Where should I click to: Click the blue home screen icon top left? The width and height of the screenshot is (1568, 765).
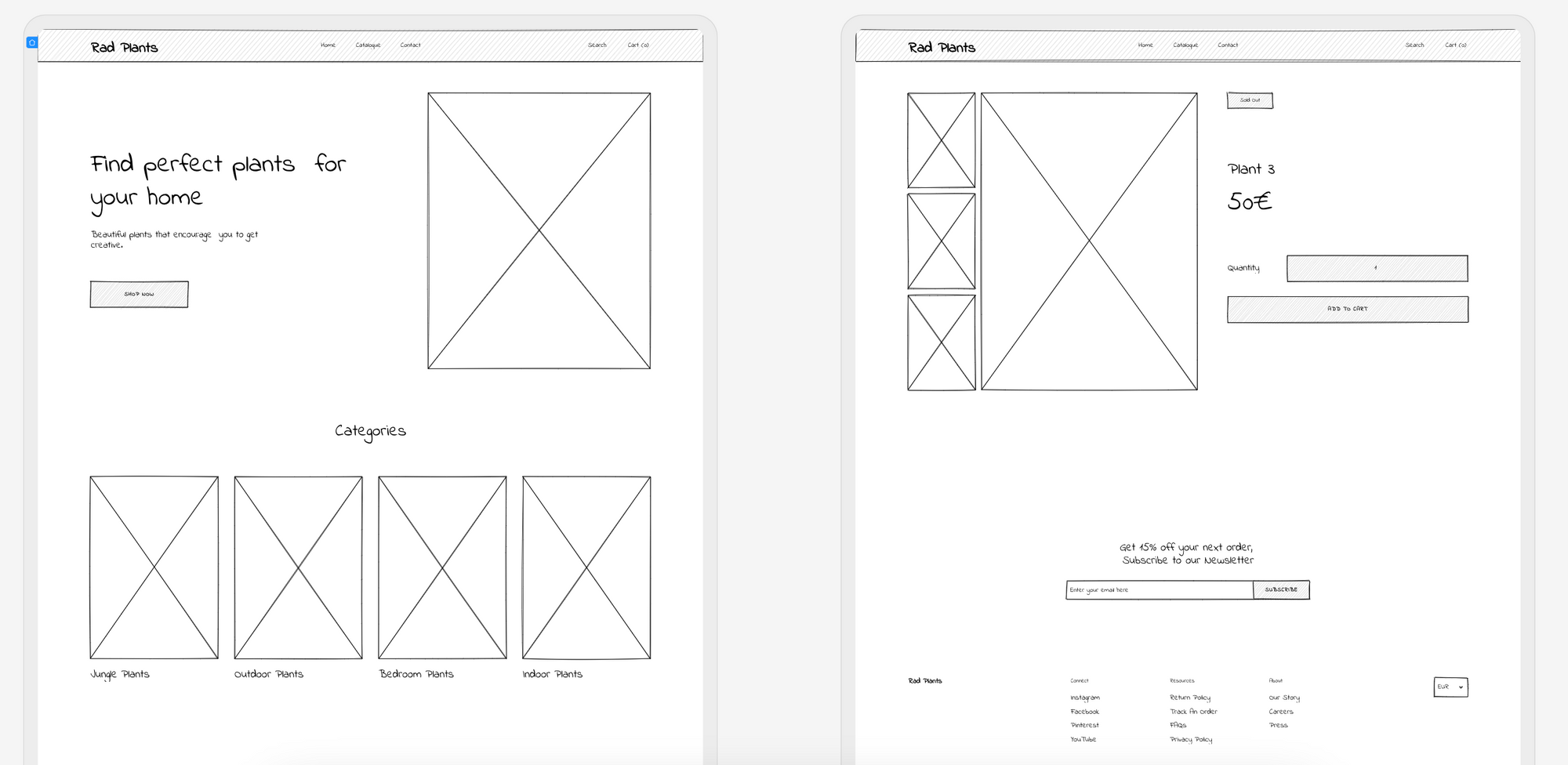click(32, 42)
